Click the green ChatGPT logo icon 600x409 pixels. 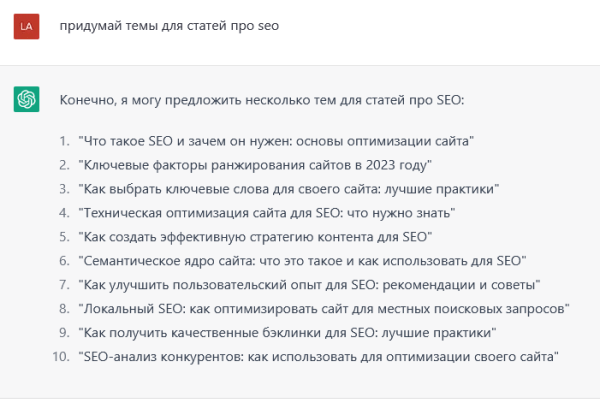pos(27,99)
